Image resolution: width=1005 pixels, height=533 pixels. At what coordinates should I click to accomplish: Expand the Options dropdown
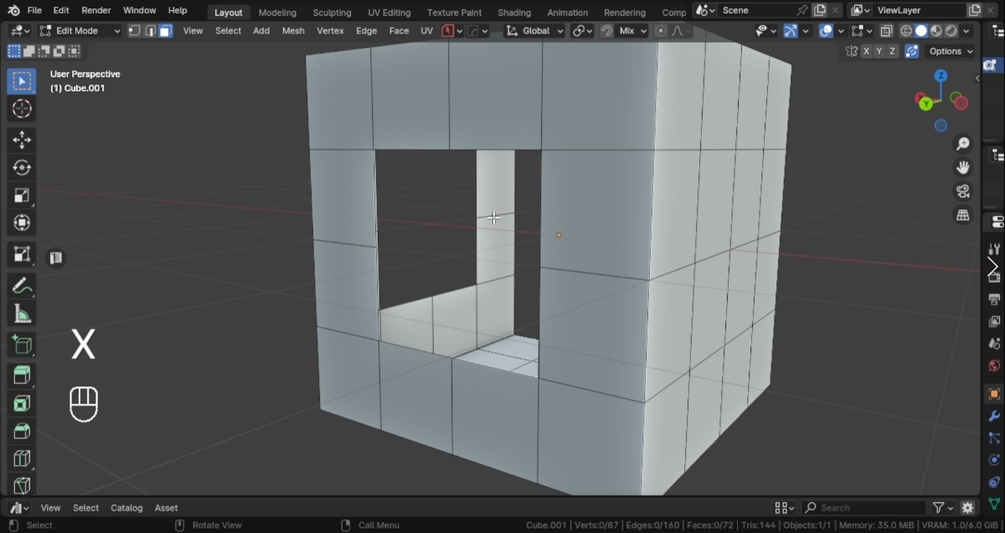pos(951,51)
